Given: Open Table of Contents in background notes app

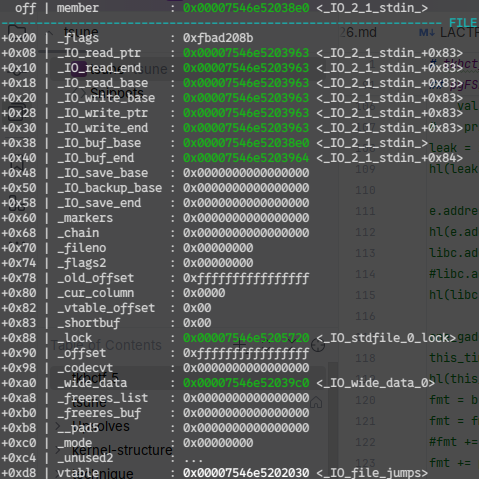Looking at the screenshot, I should tap(106, 345).
